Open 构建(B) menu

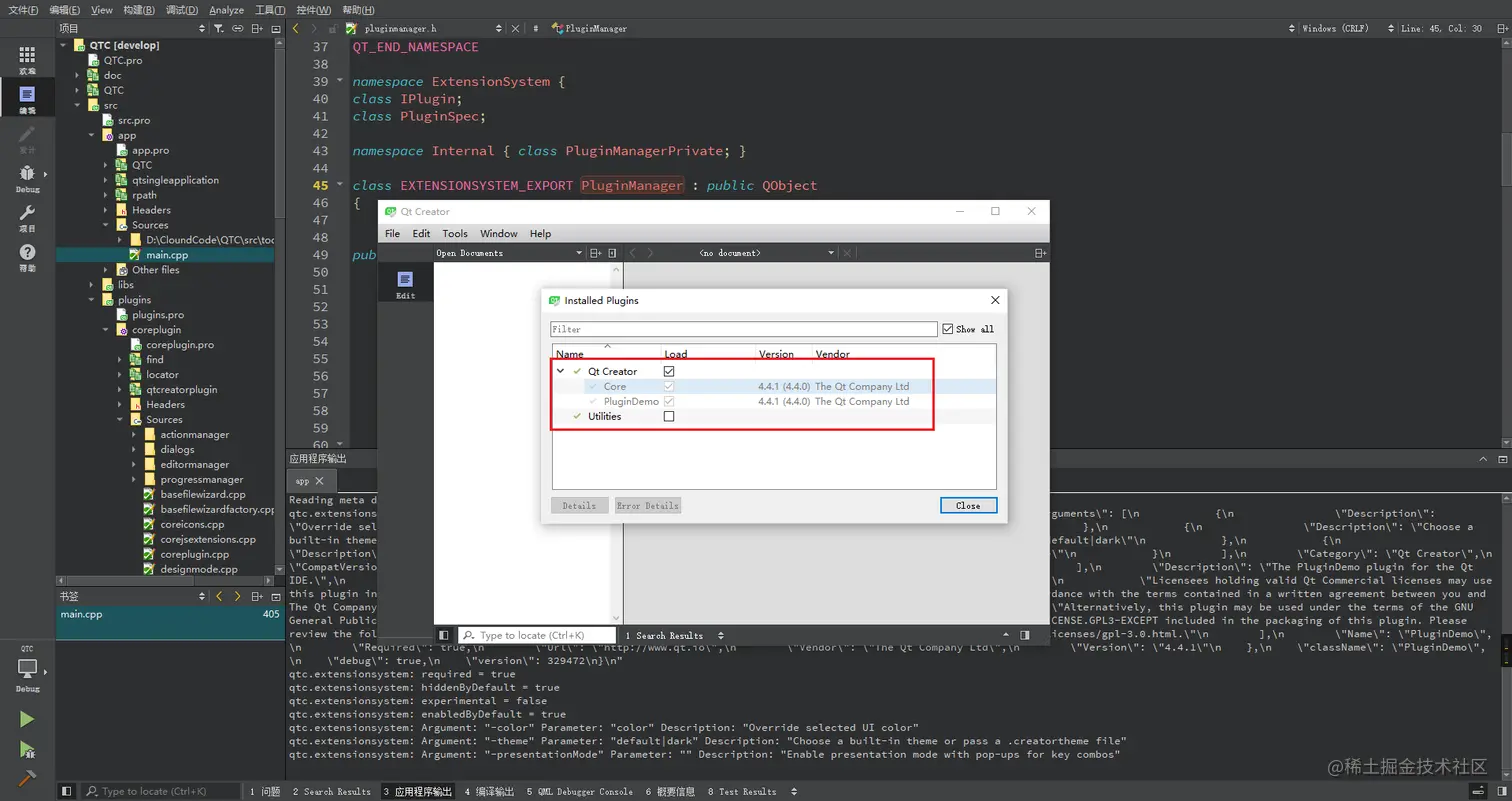point(139,9)
